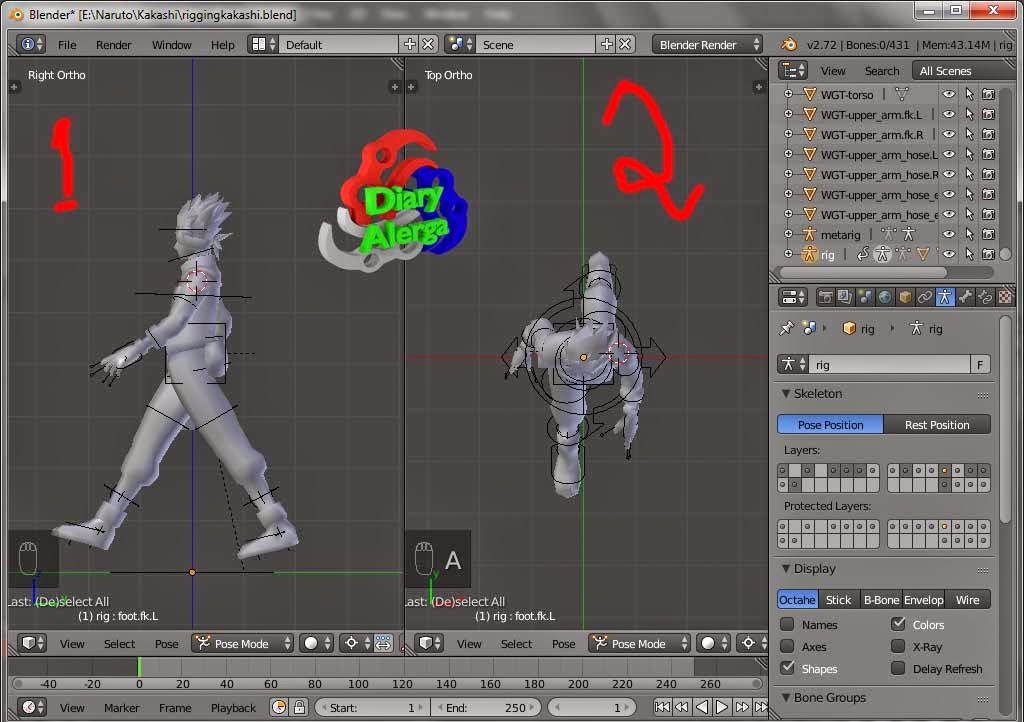Delete the current Scene with X button
Image resolution: width=1024 pixels, height=722 pixels.
pos(625,44)
